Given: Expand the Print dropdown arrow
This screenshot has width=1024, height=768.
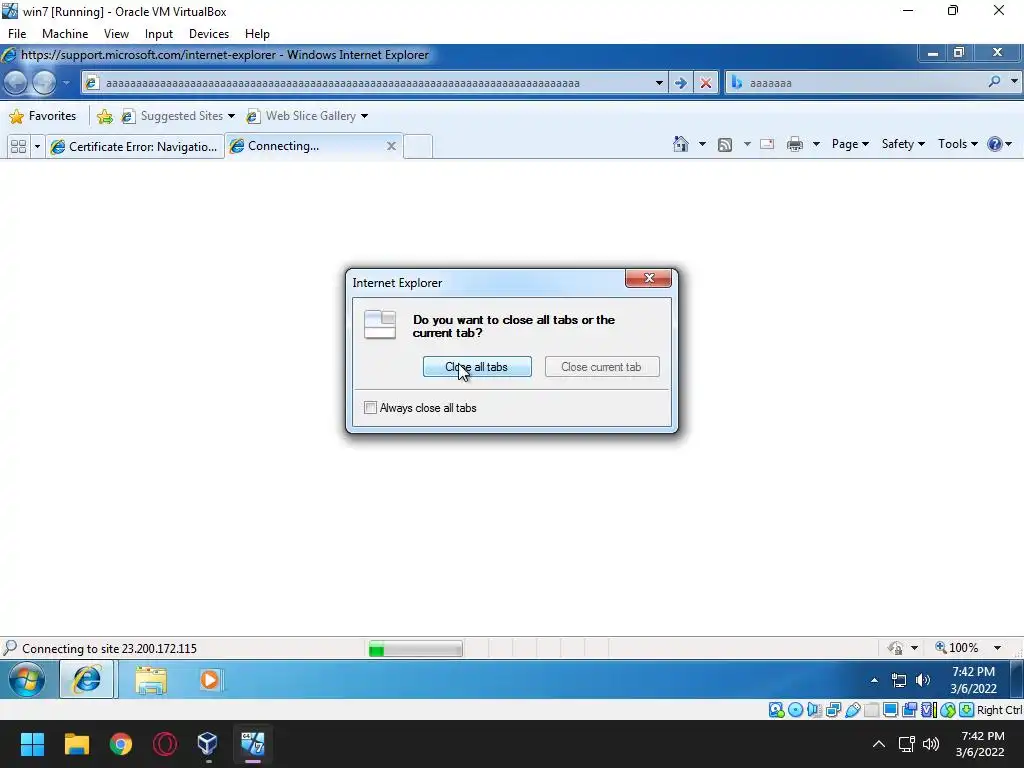Looking at the screenshot, I should [x=816, y=144].
